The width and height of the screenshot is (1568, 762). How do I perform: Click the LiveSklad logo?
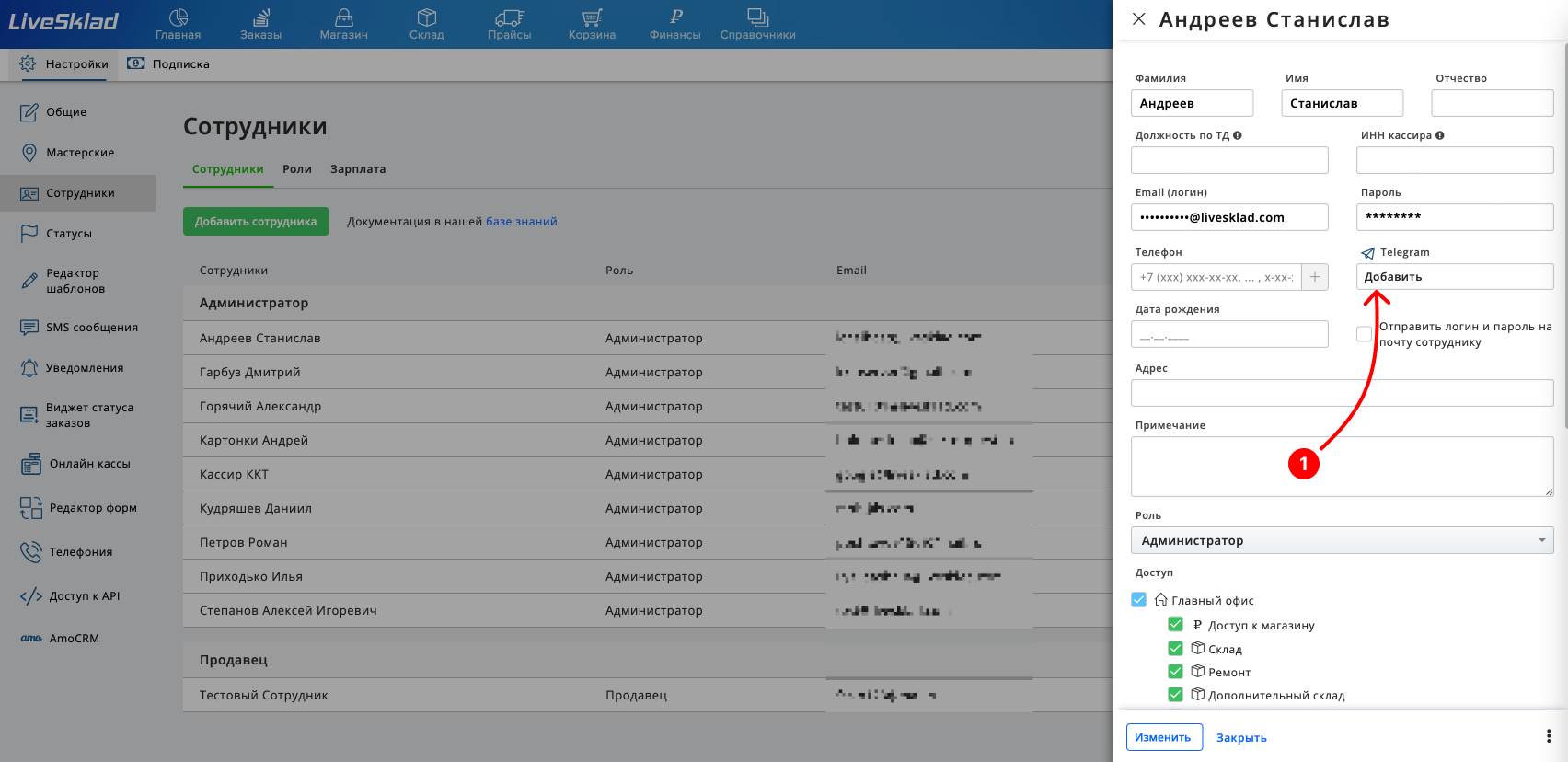63,21
